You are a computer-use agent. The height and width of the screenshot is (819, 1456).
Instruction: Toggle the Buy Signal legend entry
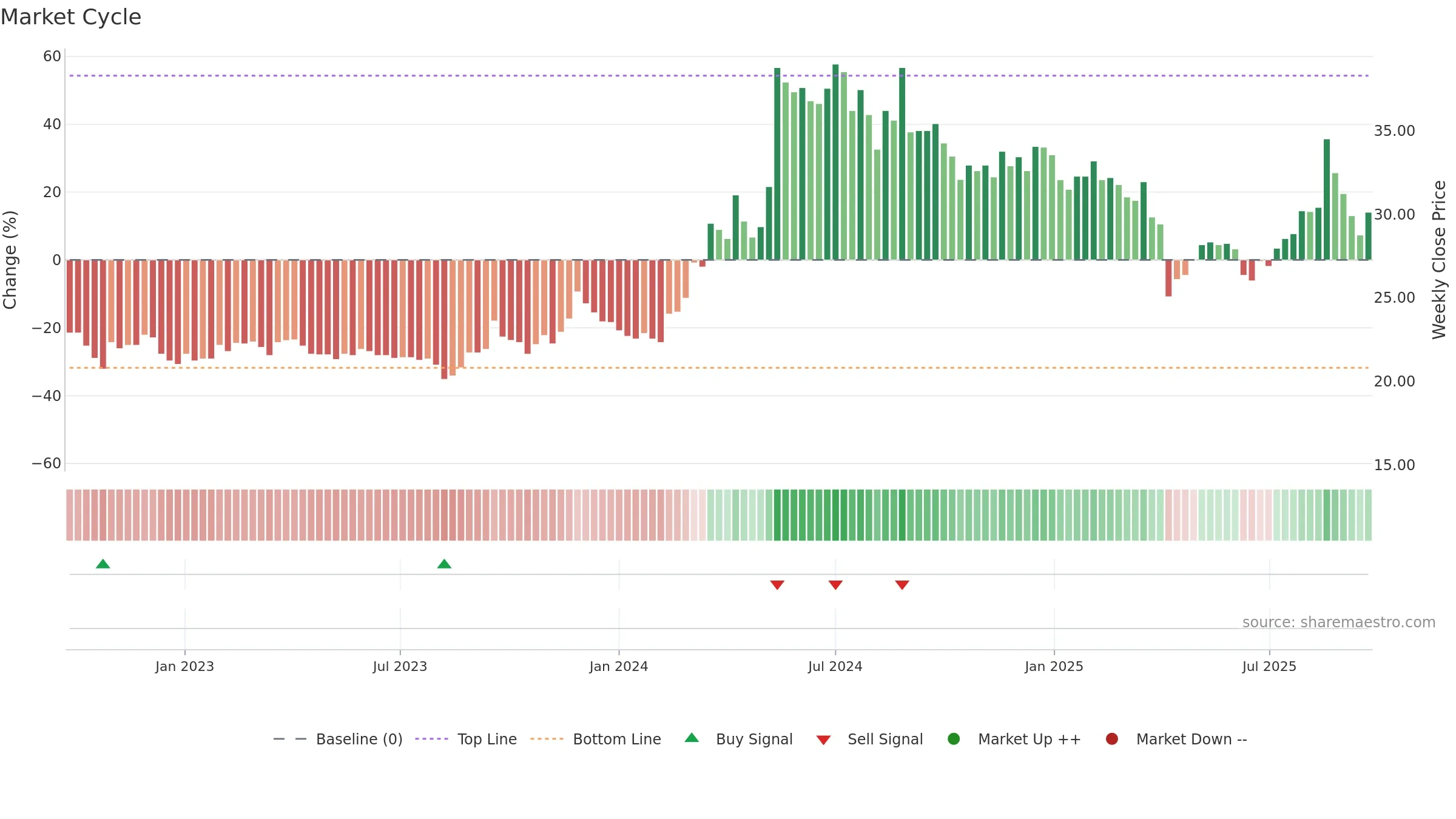(738, 739)
